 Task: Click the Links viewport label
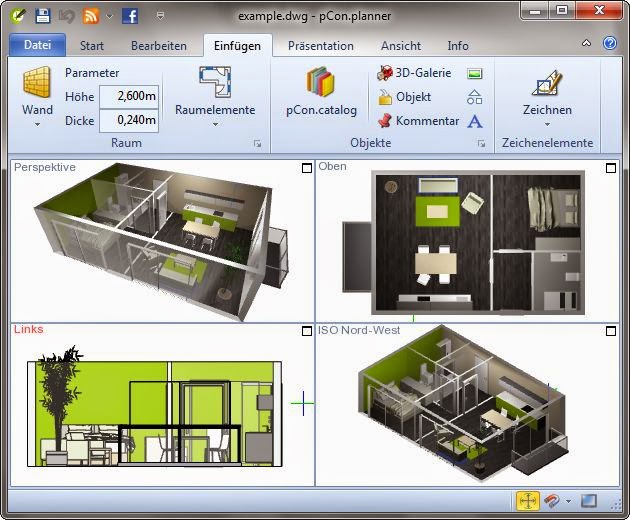tap(29, 329)
